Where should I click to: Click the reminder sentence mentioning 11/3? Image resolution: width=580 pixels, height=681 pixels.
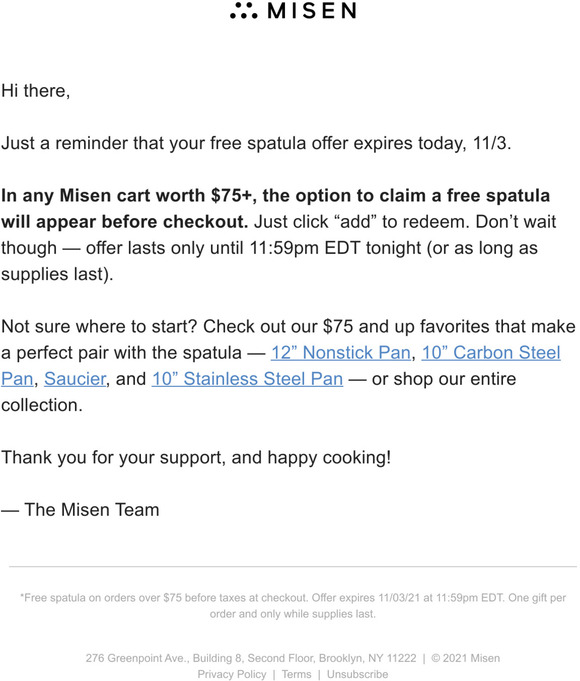[256, 143]
